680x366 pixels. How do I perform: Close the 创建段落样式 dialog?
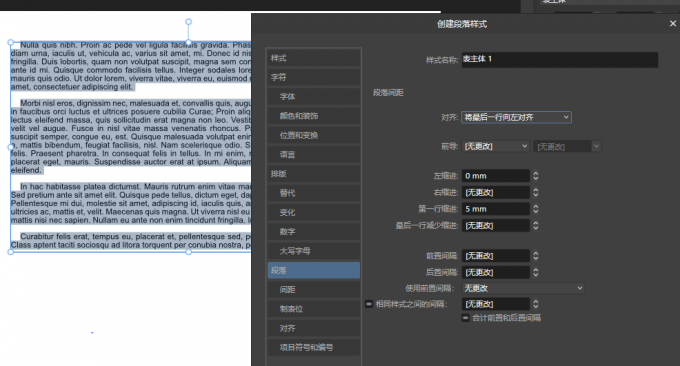click(x=673, y=24)
